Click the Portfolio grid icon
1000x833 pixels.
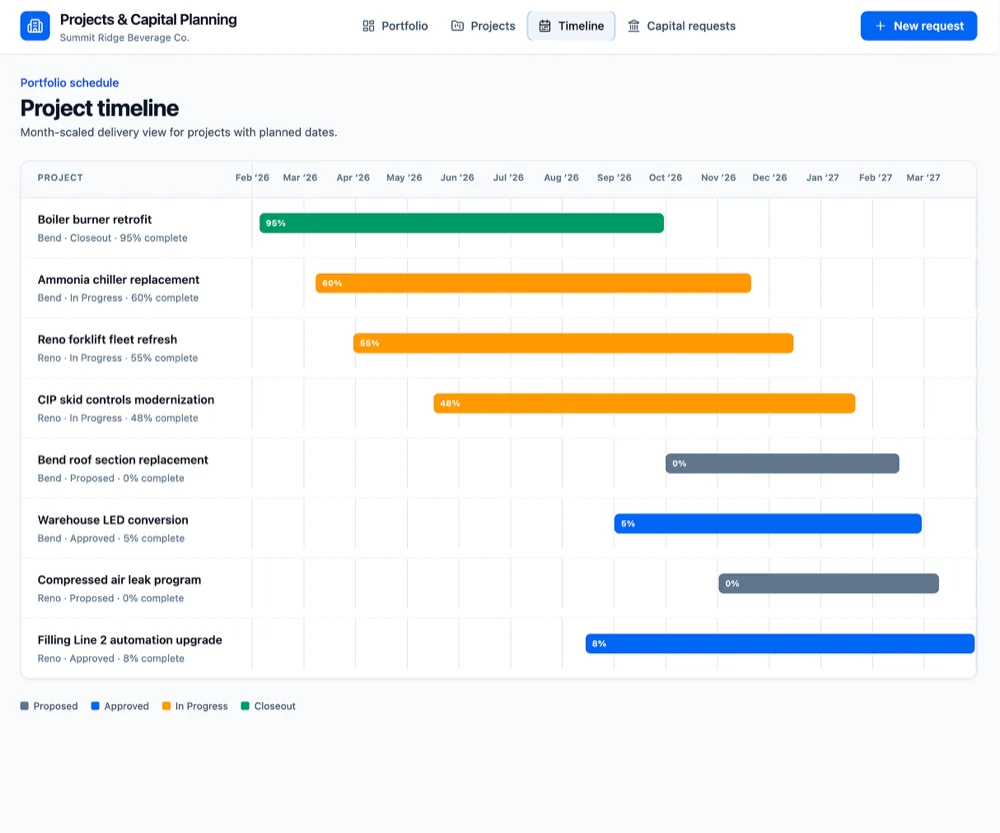(368, 26)
